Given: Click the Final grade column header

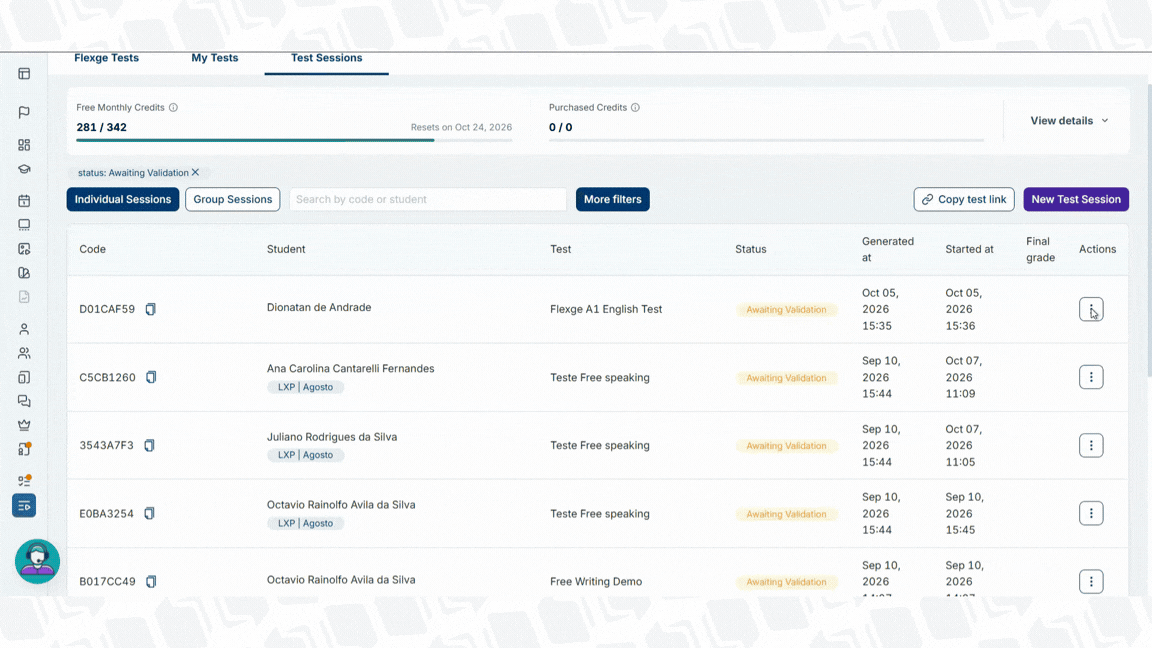Looking at the screenshot, I should pos(1040,249).
